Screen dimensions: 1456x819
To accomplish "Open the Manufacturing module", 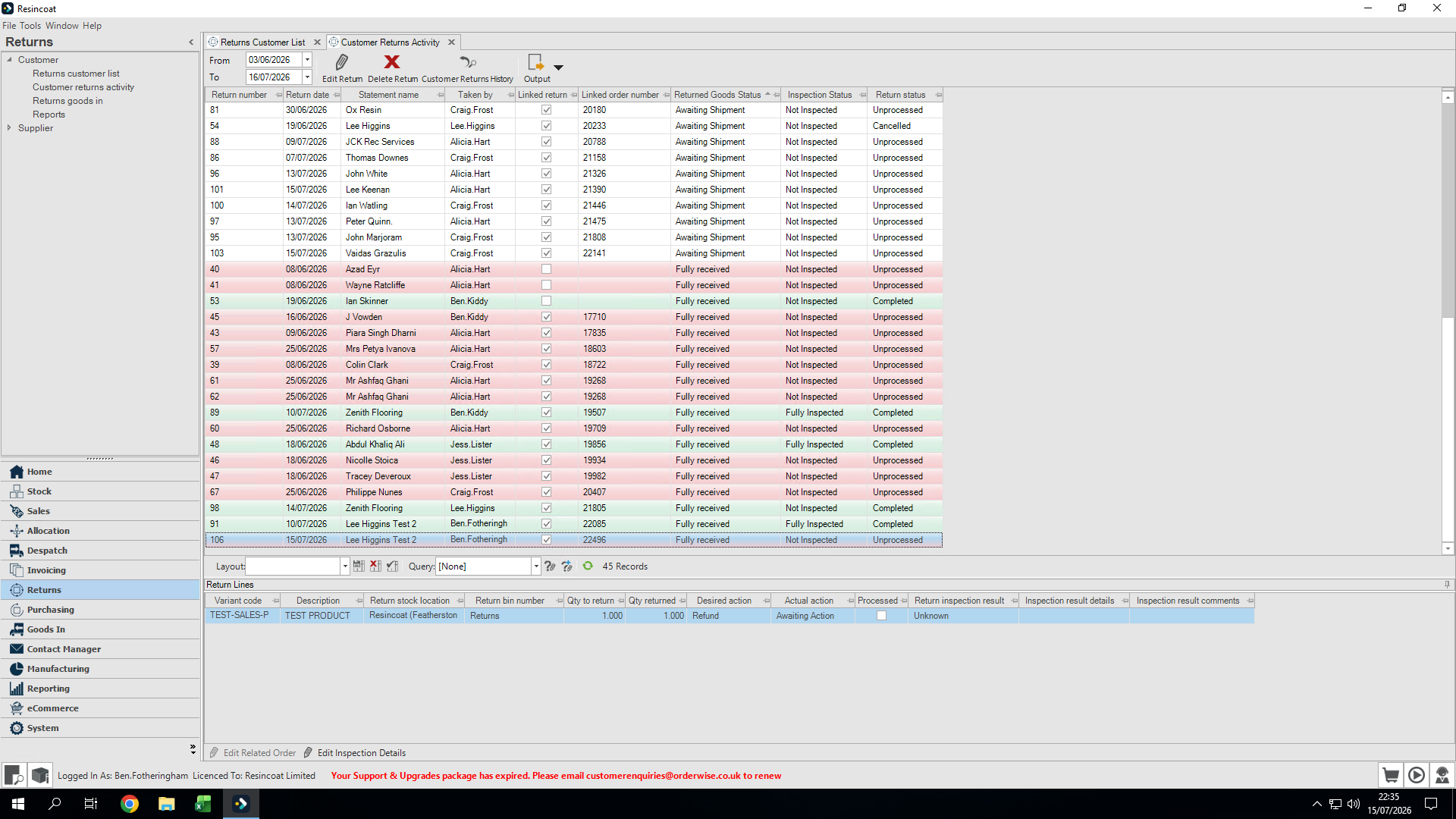I will click(x=100, y=669).
